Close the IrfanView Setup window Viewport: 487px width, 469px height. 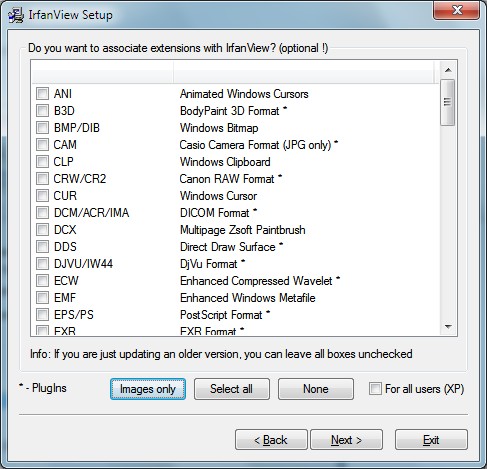457,10
